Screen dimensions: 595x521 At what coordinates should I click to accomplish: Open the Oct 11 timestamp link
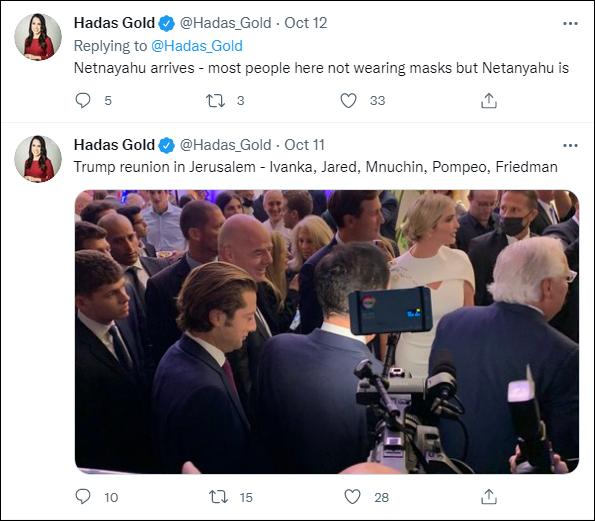click(304, 145)
